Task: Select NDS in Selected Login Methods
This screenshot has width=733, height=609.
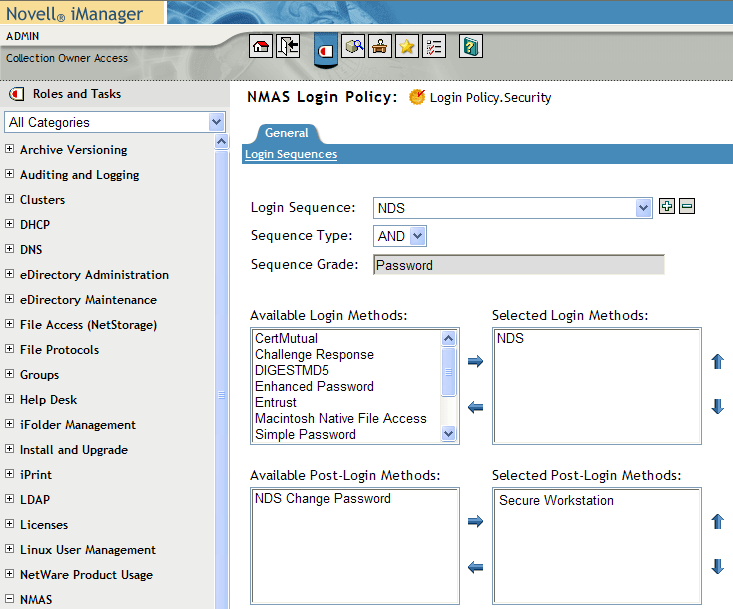Action: 510,338
